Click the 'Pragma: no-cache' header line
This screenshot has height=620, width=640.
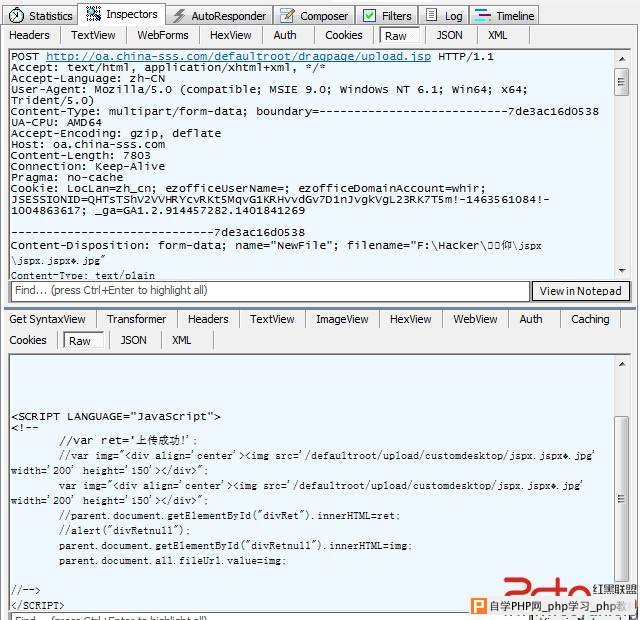(x=67, y=178)
